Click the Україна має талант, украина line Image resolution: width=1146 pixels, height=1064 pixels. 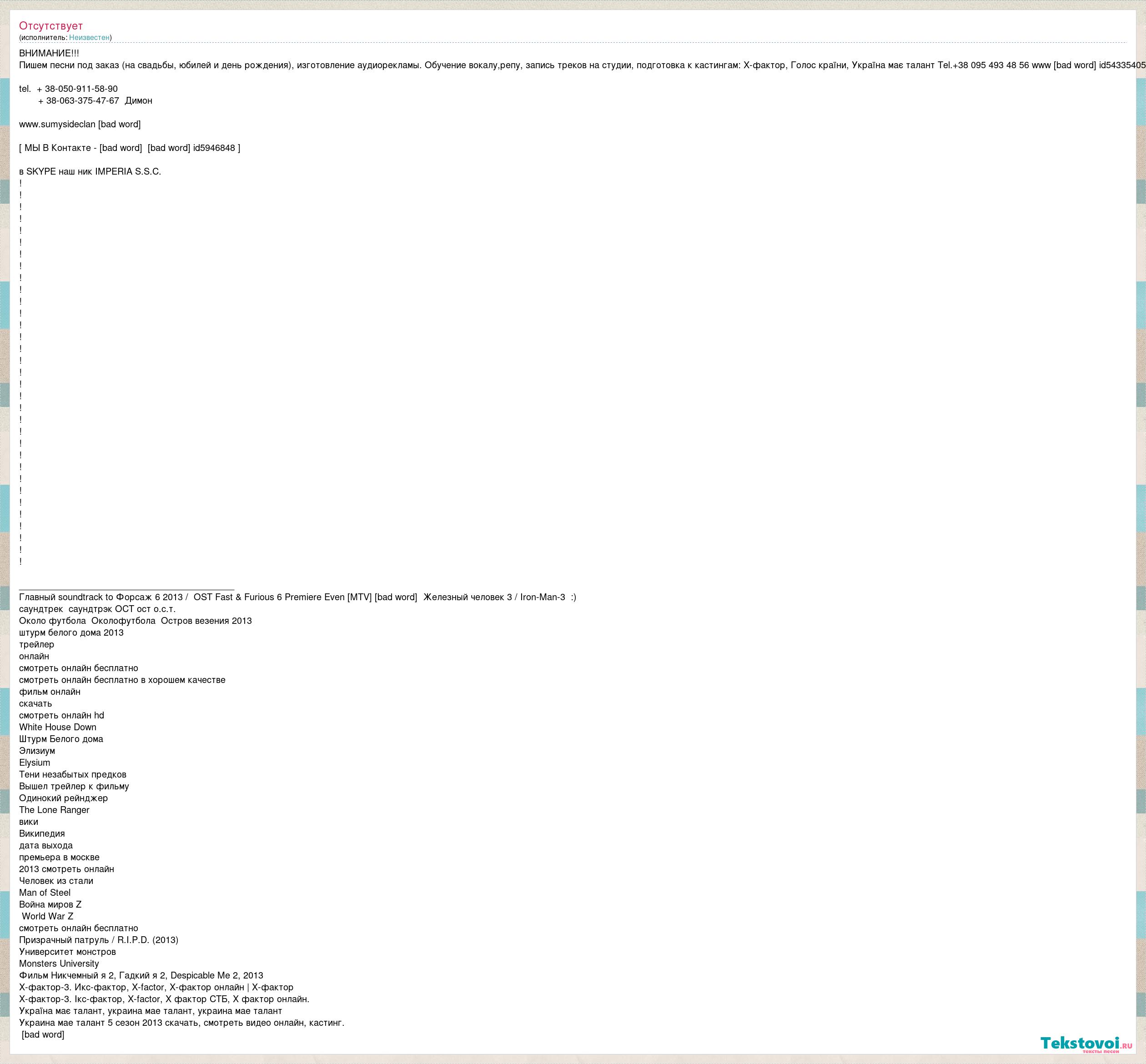coord(151,1010)
